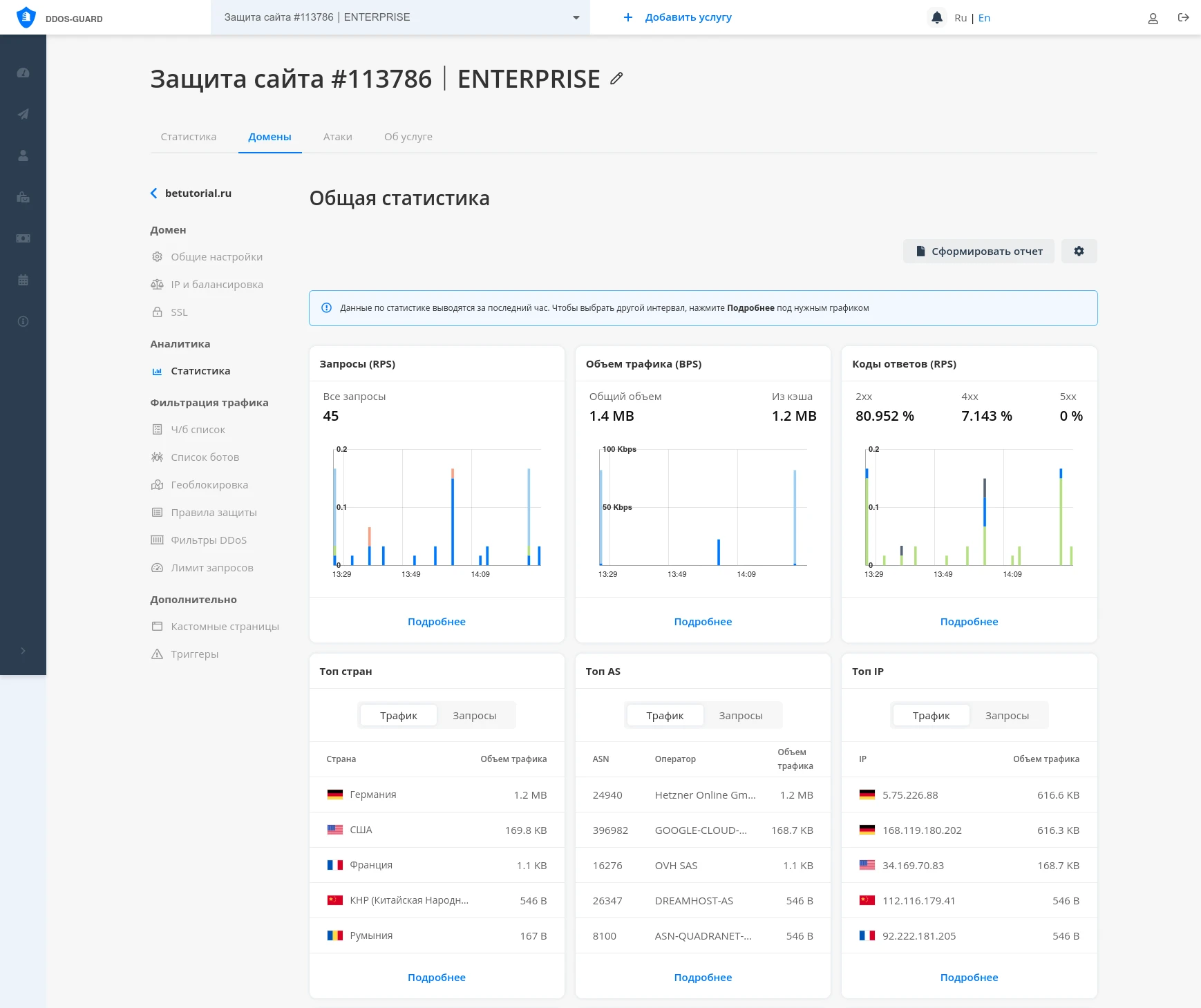Click the calendar icon in left sidebar

pyautogui.click(x=23, y=280)
